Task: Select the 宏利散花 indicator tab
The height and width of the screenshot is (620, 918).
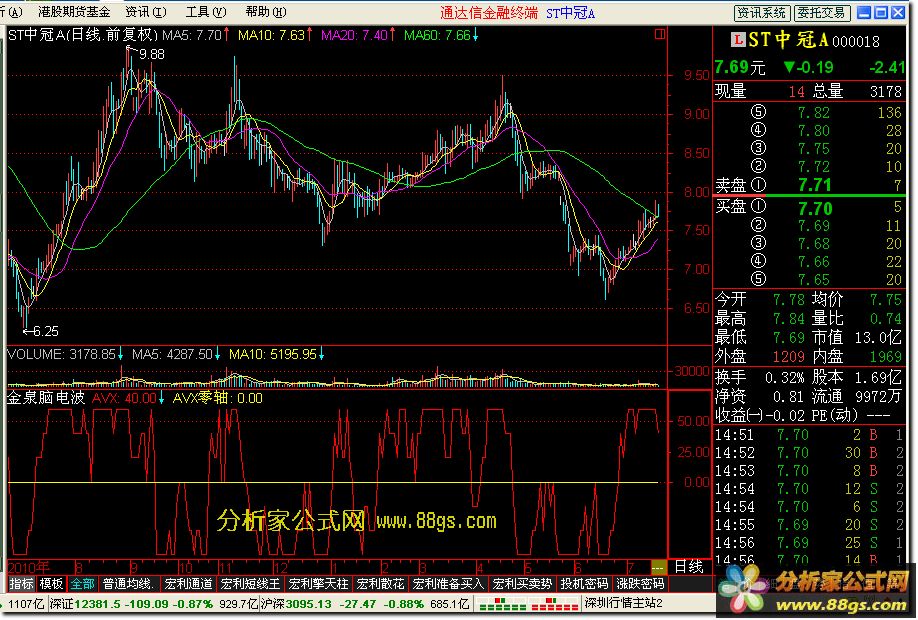Action: point(381,584)
